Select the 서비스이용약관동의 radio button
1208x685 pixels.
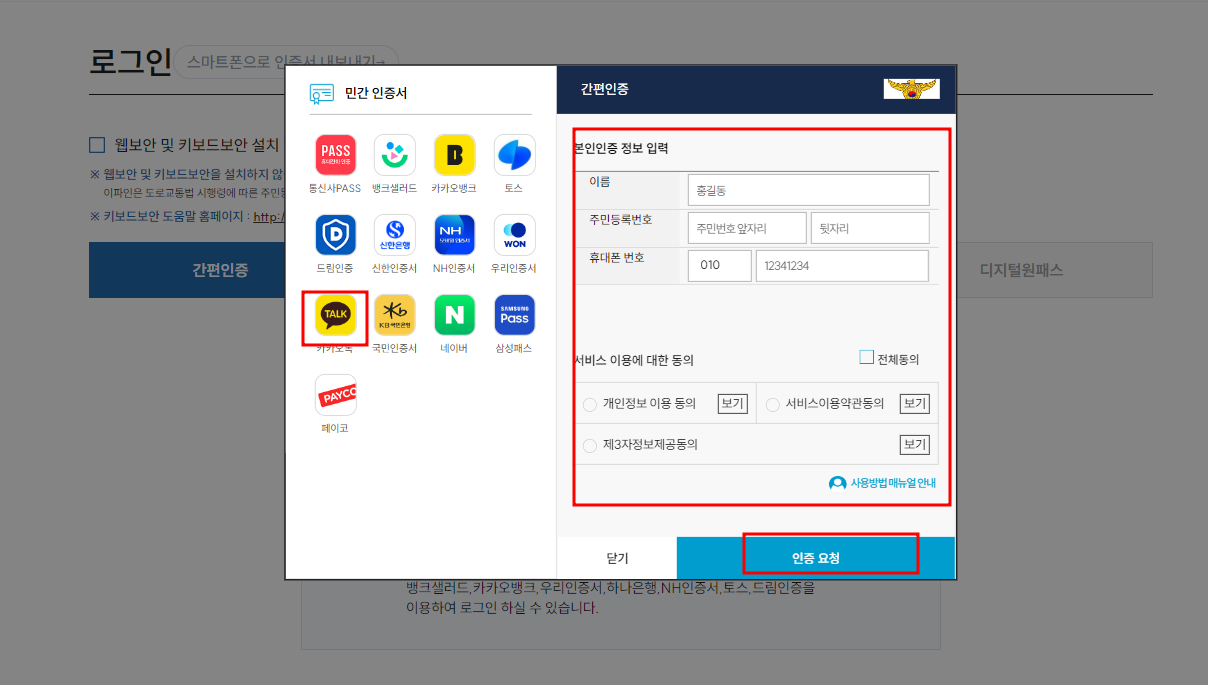pos(772,405)
